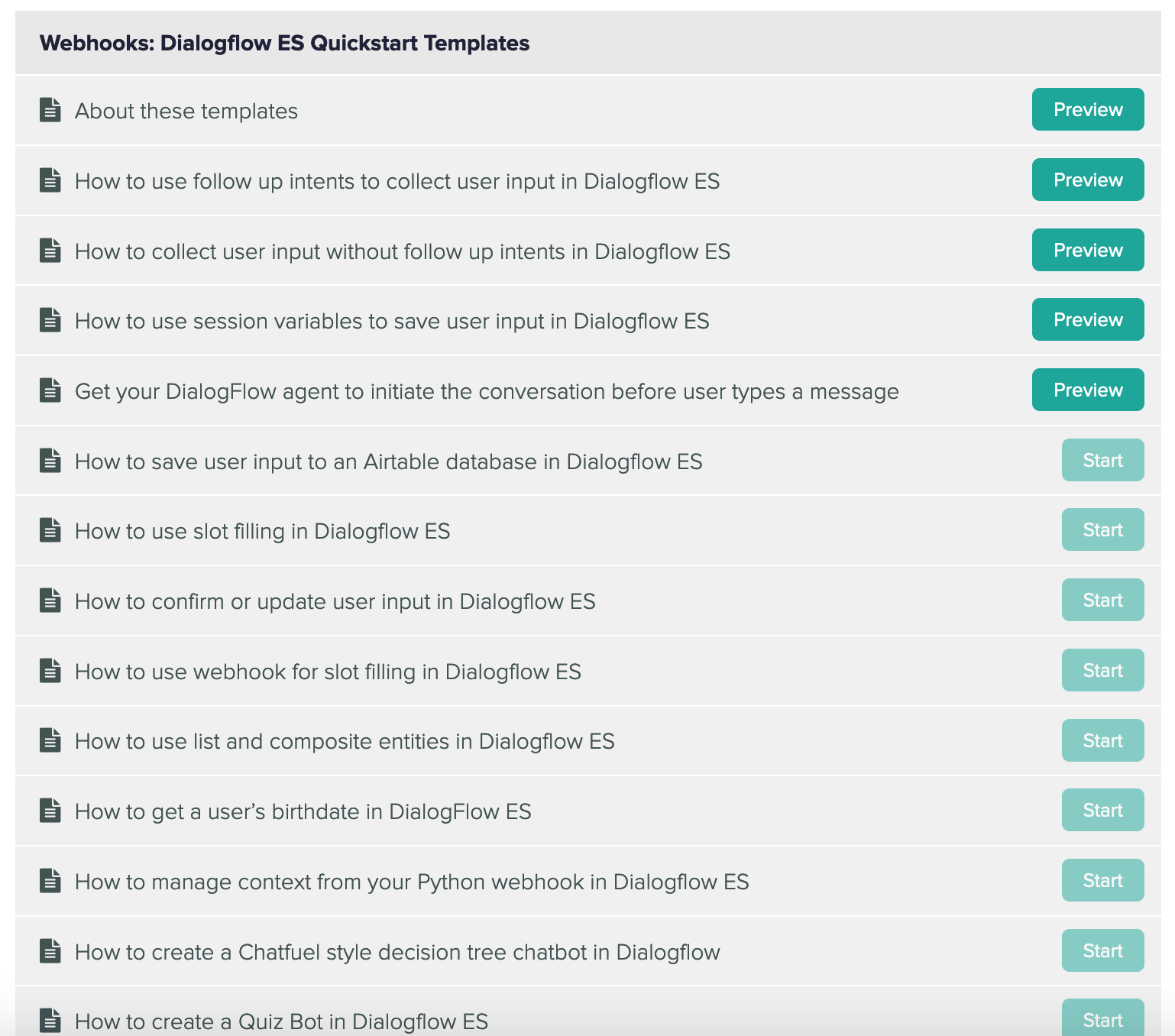The height and width of the screenshot is (1036, 1175).
Task: Click document icon for Python webhook context lesson
Action: click(50, 881)
